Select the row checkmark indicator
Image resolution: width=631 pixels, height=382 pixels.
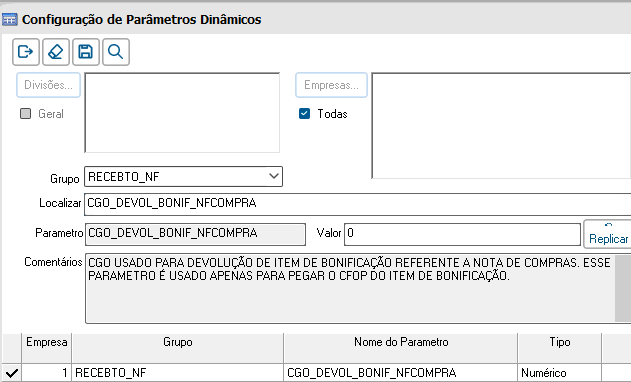12,373
